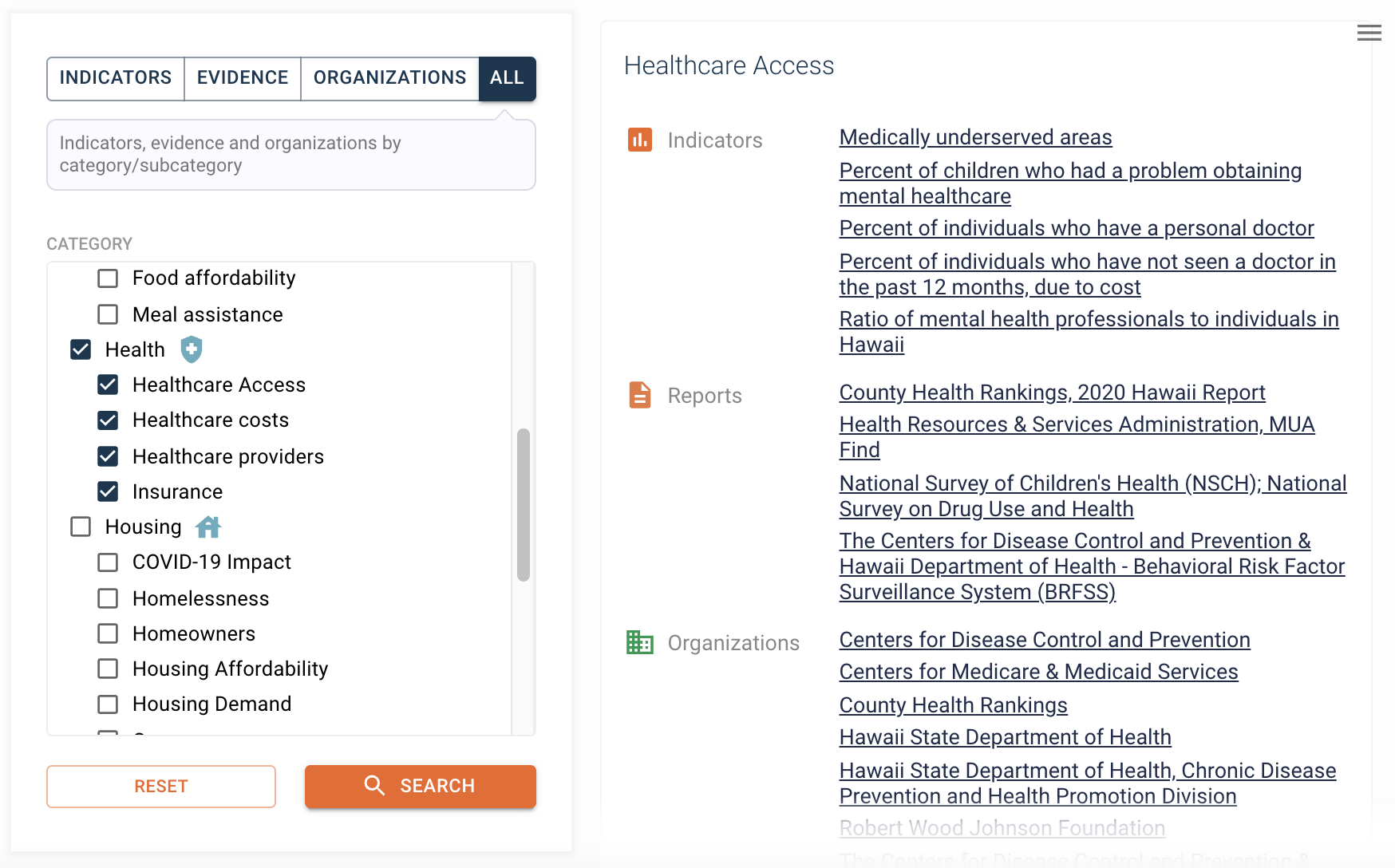This screenshot has height=868, width=1395.
Task: Uncheck the Health category checkbox
Action: [81, 349]
